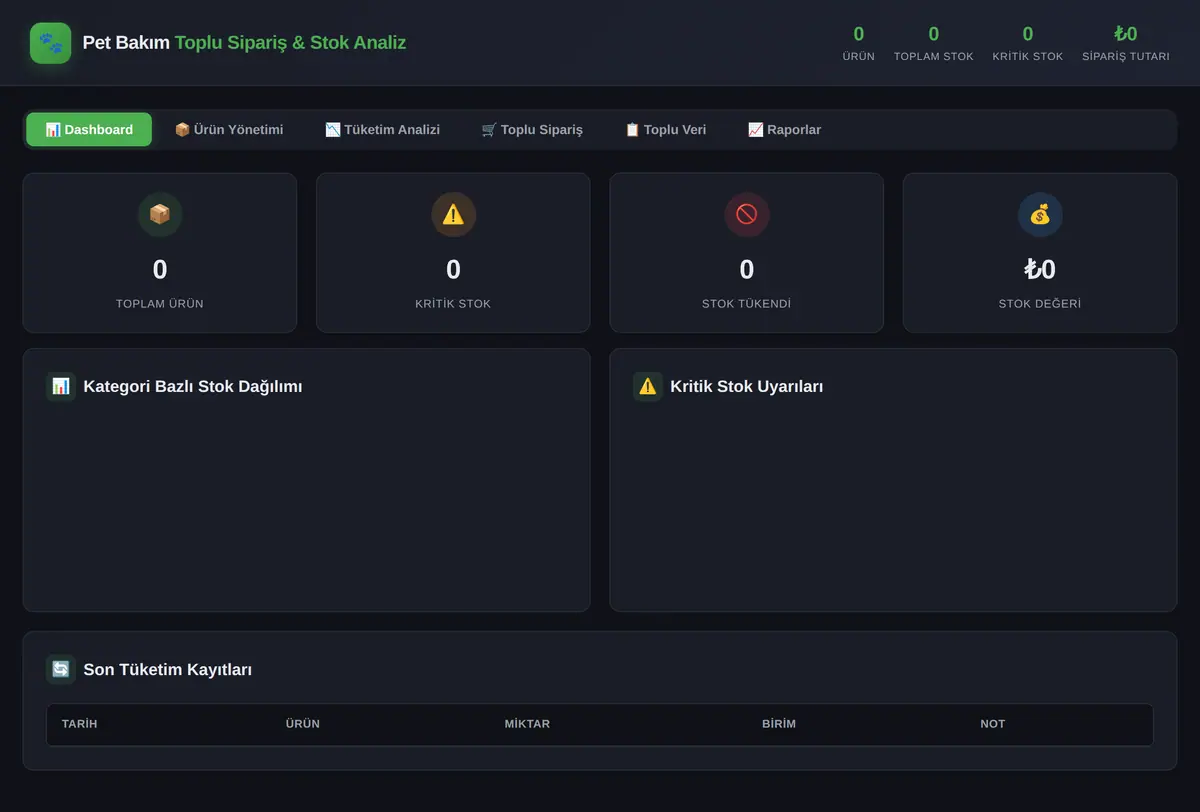Click the STOK DEĞERİ card label

1040,304
